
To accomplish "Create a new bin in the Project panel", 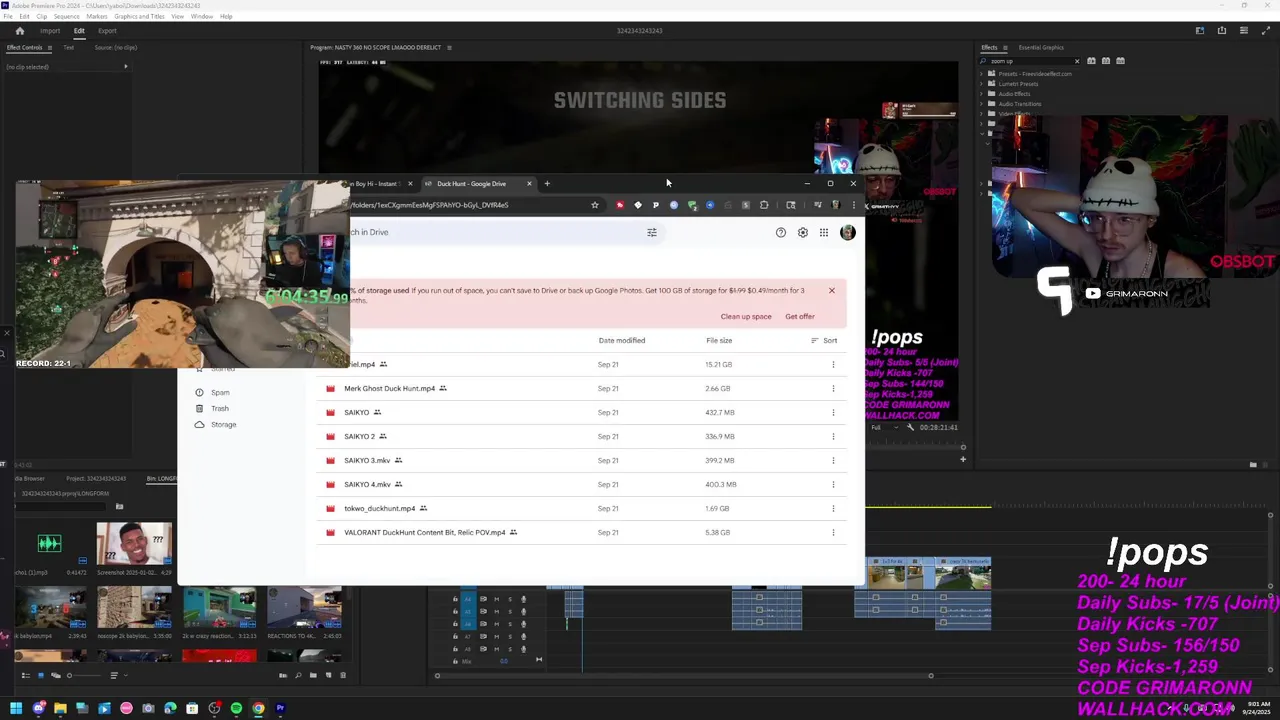I will 313,675.
